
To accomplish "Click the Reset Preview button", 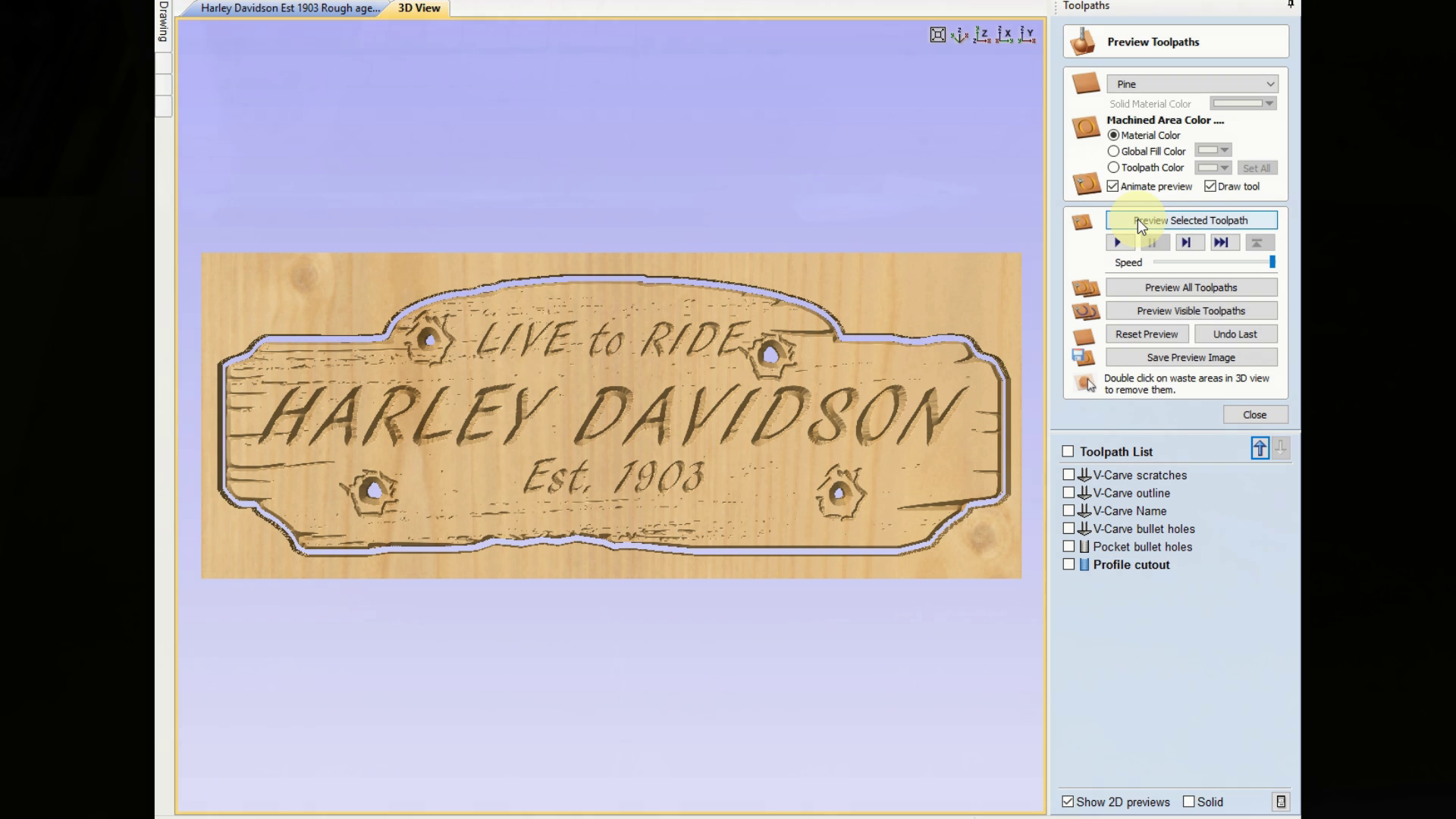I will (1147, 334).
